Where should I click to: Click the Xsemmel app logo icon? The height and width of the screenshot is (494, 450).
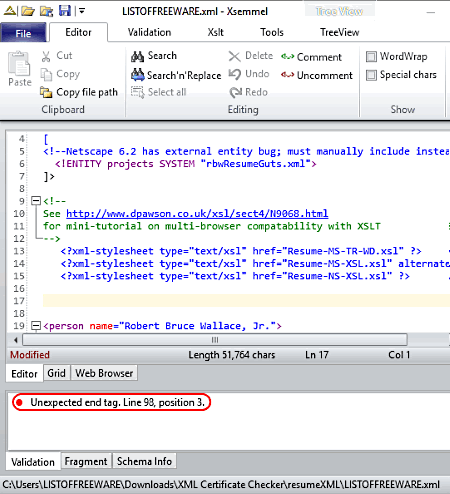pos(10,11)
